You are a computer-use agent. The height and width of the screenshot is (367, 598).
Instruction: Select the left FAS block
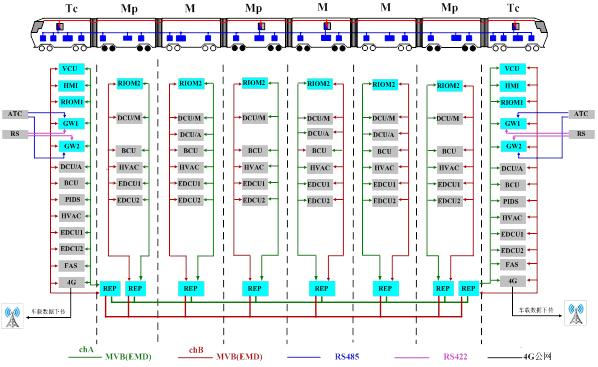point(71,266)
